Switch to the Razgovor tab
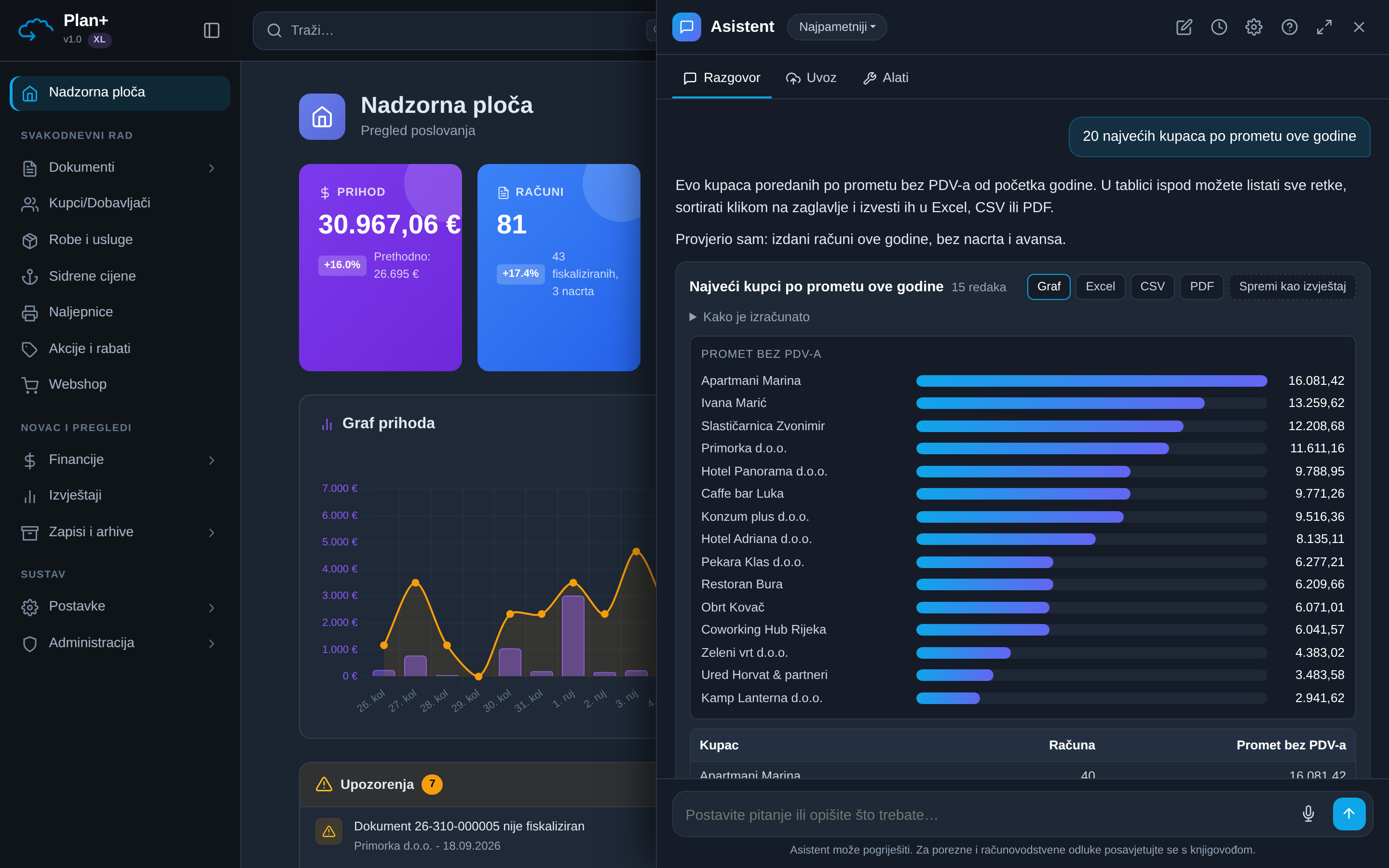Image resolution: width=1389 pixels, height=868 pixels. (x=722, y=78)
